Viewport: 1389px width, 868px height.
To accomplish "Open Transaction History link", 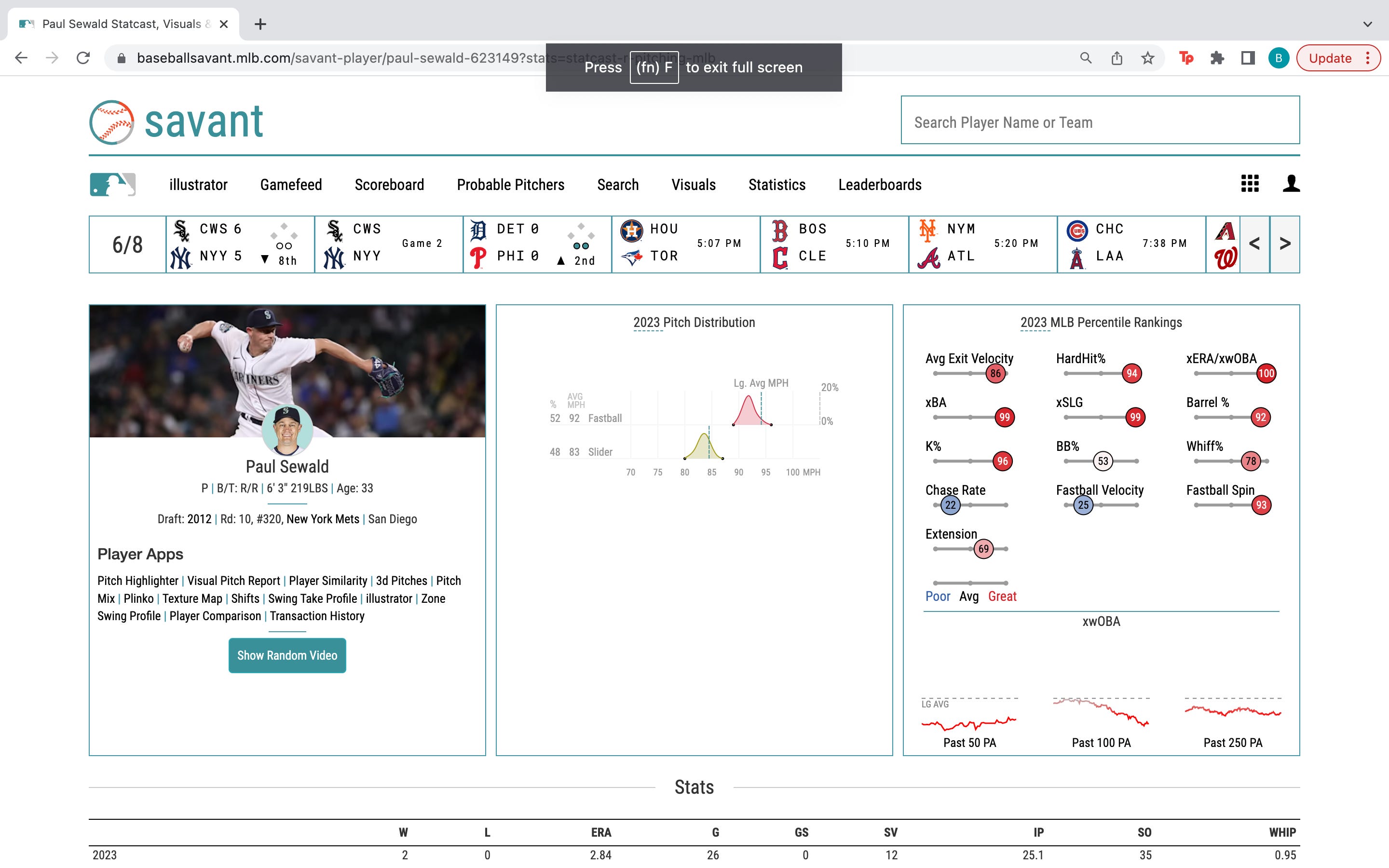I will pos(317,616).
